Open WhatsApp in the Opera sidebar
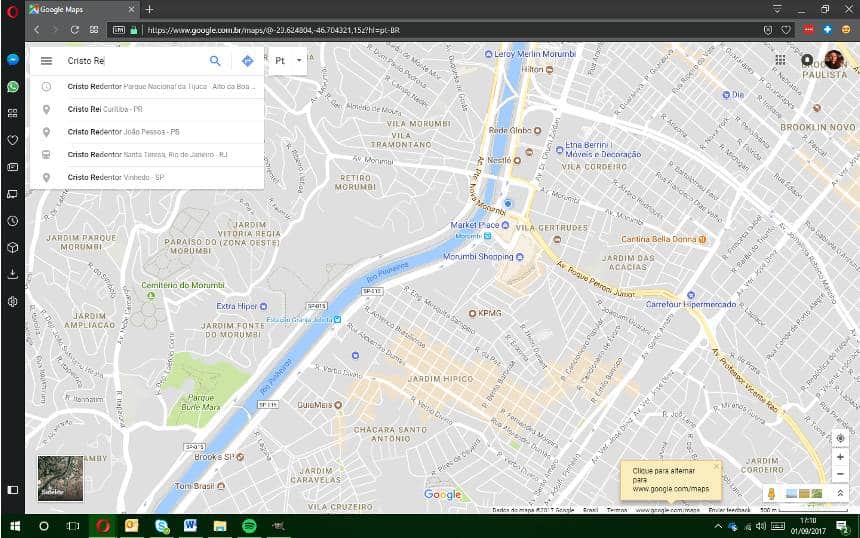 coord(13,87)
